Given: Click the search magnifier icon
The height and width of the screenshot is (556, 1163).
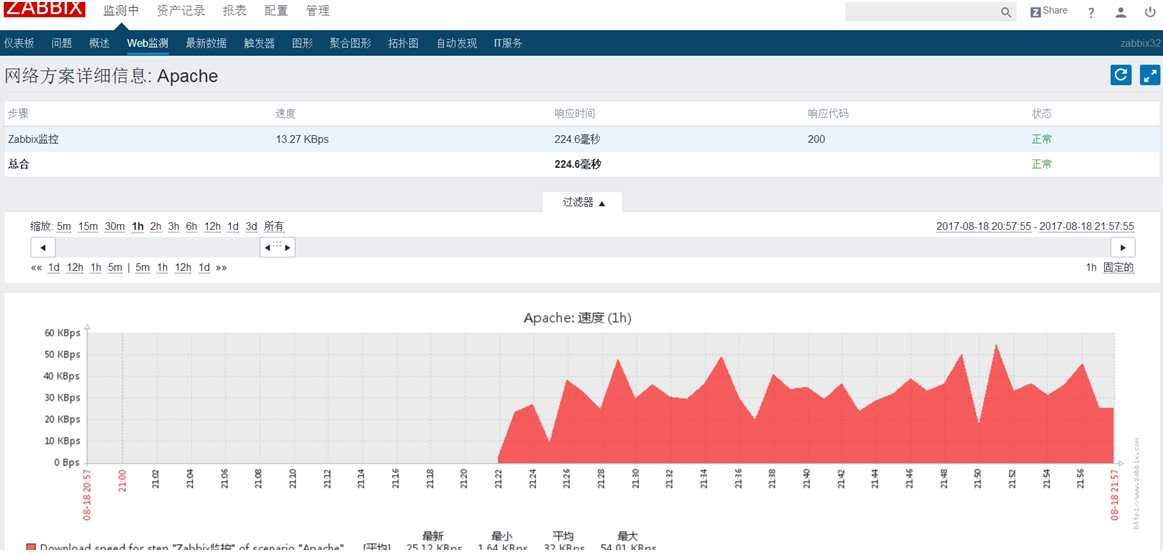Looking at the screenshot, I should pyautogui.click(x=1006, y=12).
